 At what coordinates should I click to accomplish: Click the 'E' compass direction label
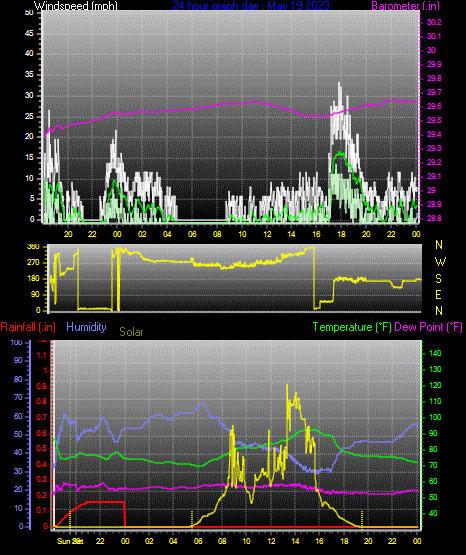point(438,294)
